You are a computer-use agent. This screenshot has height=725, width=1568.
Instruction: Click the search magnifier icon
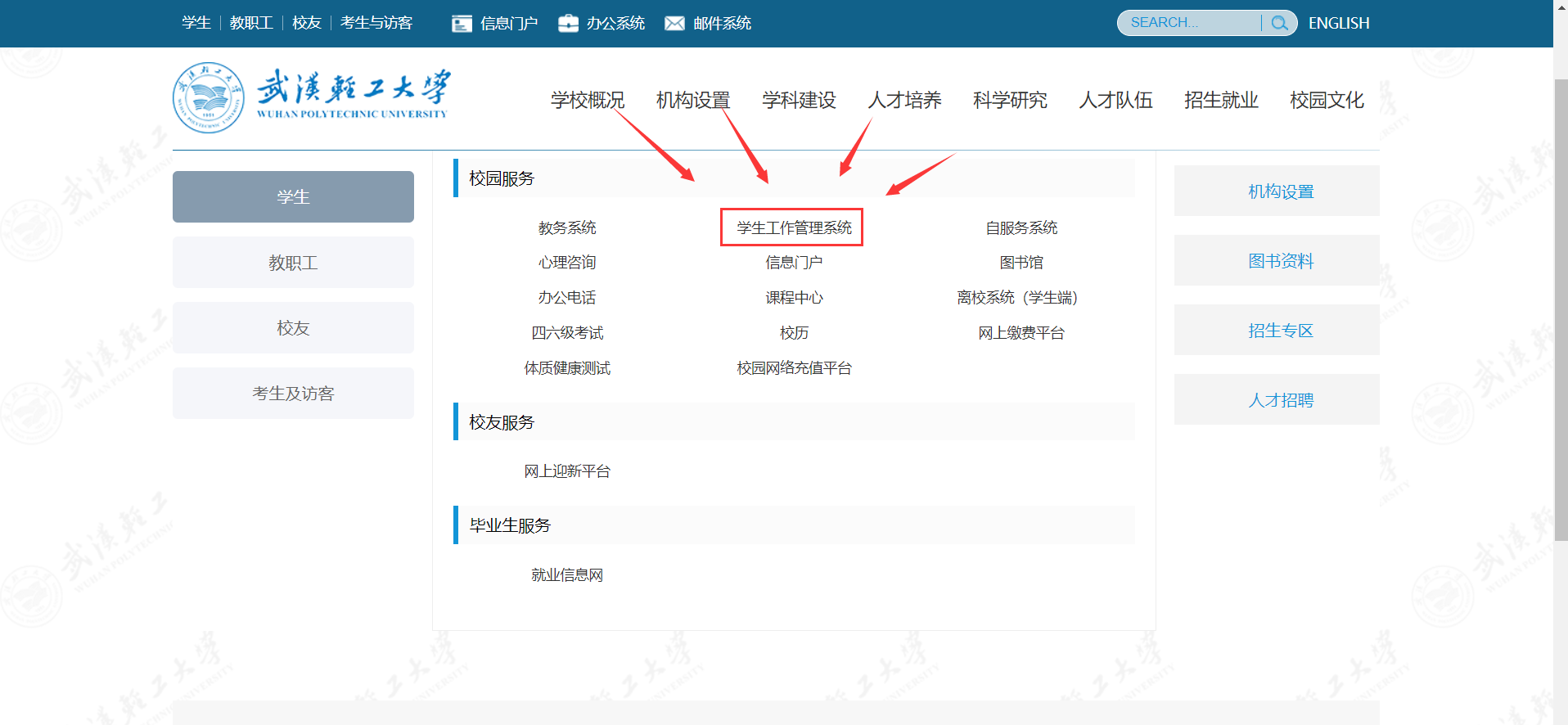click(1279, 23)
